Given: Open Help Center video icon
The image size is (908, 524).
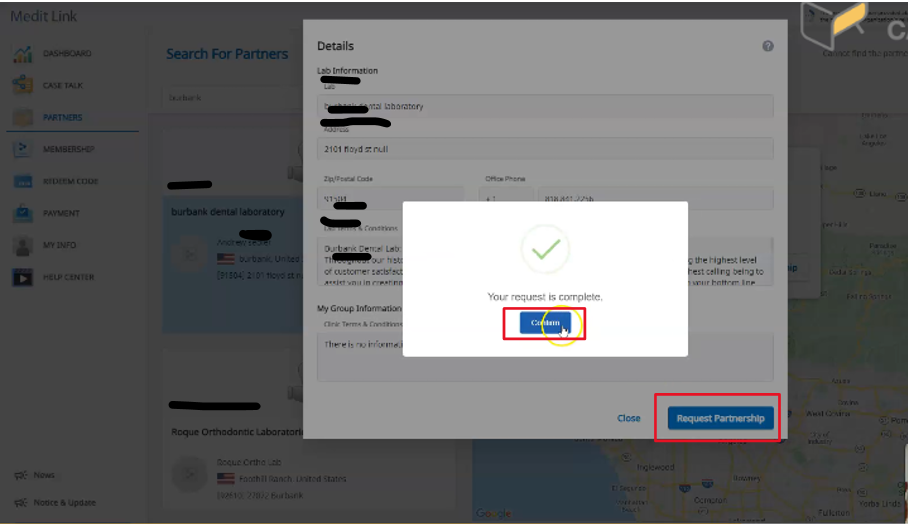Looking at the screenshot, I should tap(23, 277).
